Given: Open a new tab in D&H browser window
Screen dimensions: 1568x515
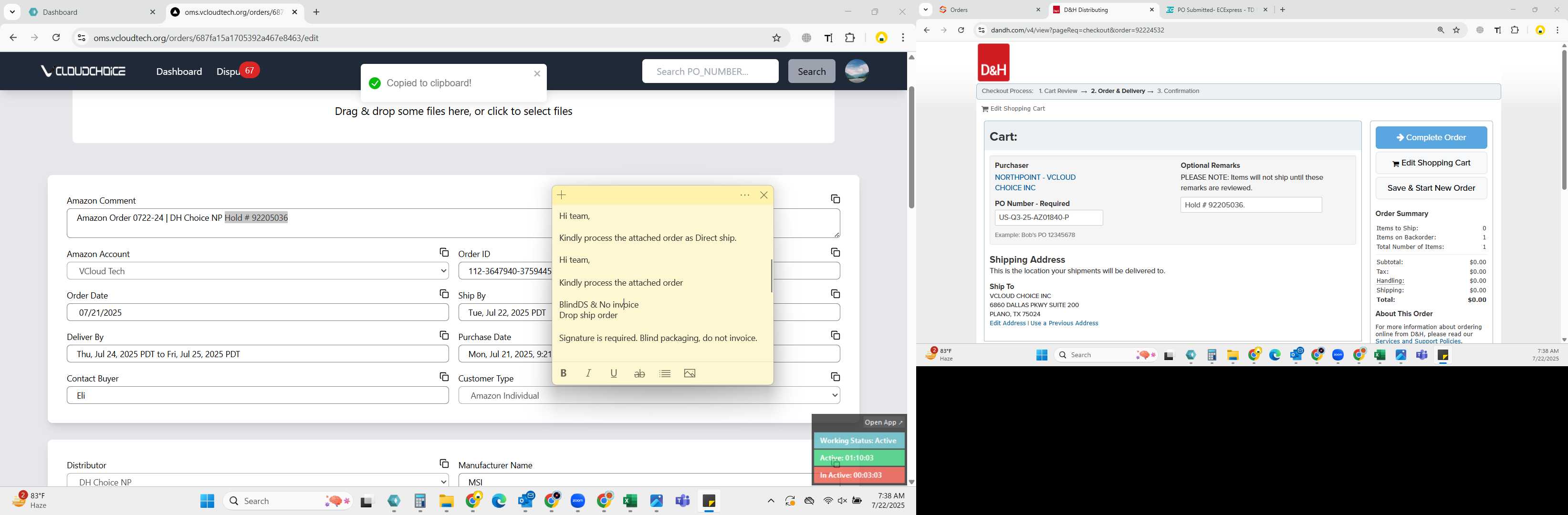Looking at the screenshot, I should (1283, 10).
